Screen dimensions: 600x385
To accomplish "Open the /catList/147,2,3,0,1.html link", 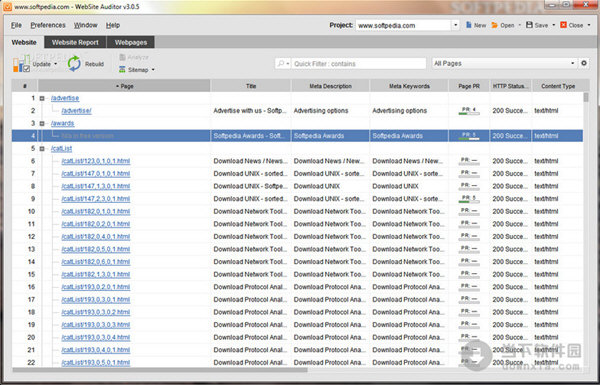I will tap(96, 199).
